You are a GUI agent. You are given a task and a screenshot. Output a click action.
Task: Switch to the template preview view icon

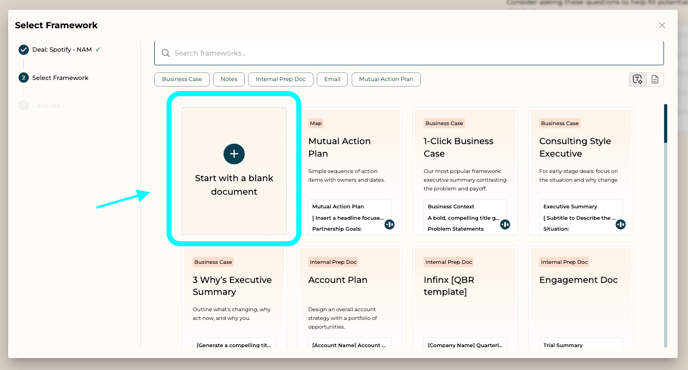pos(637,79)
